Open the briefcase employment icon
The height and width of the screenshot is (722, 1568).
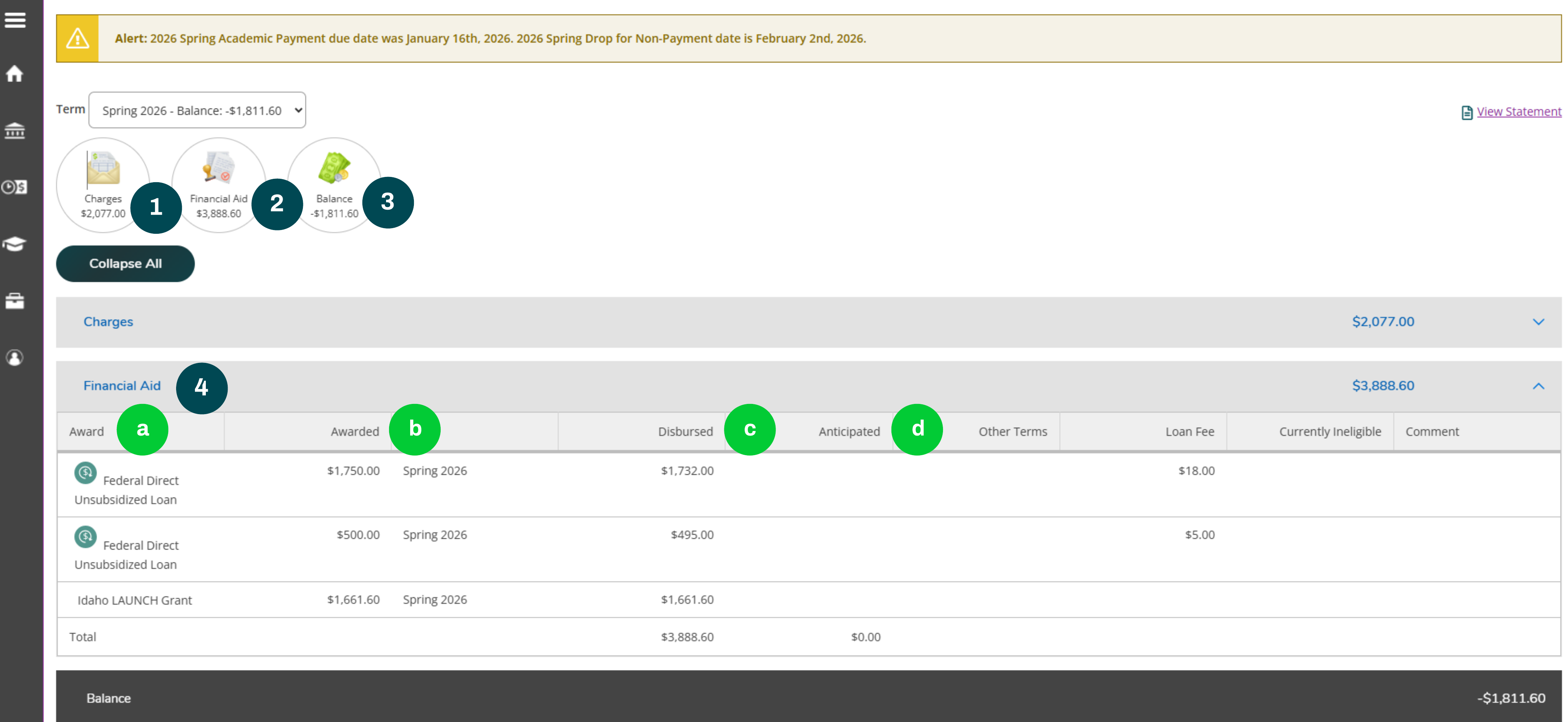(x=15, y=300)
